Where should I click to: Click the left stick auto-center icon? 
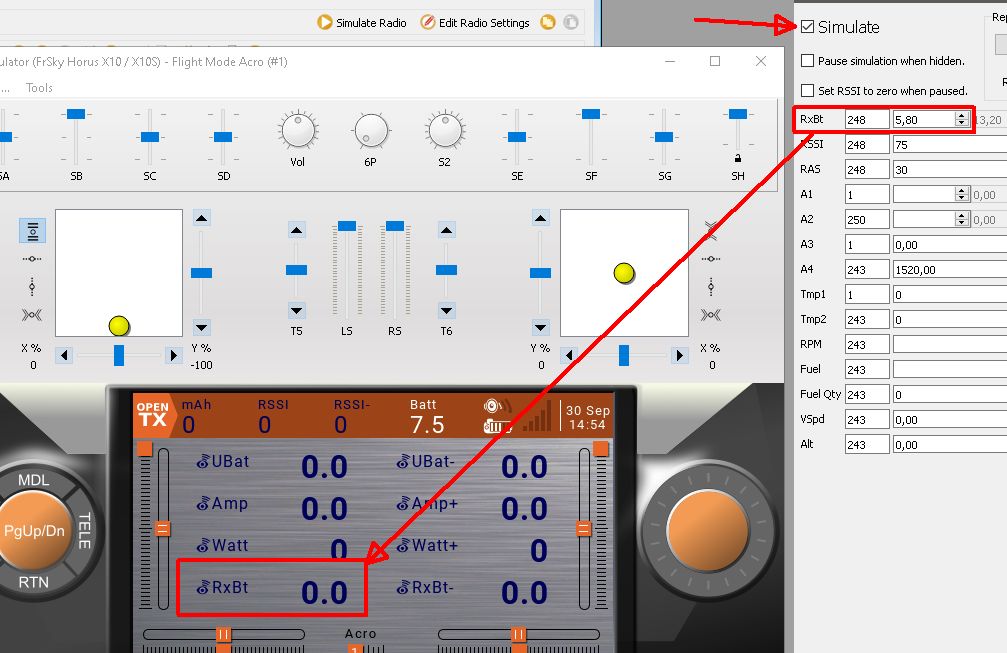click(32, 315)
